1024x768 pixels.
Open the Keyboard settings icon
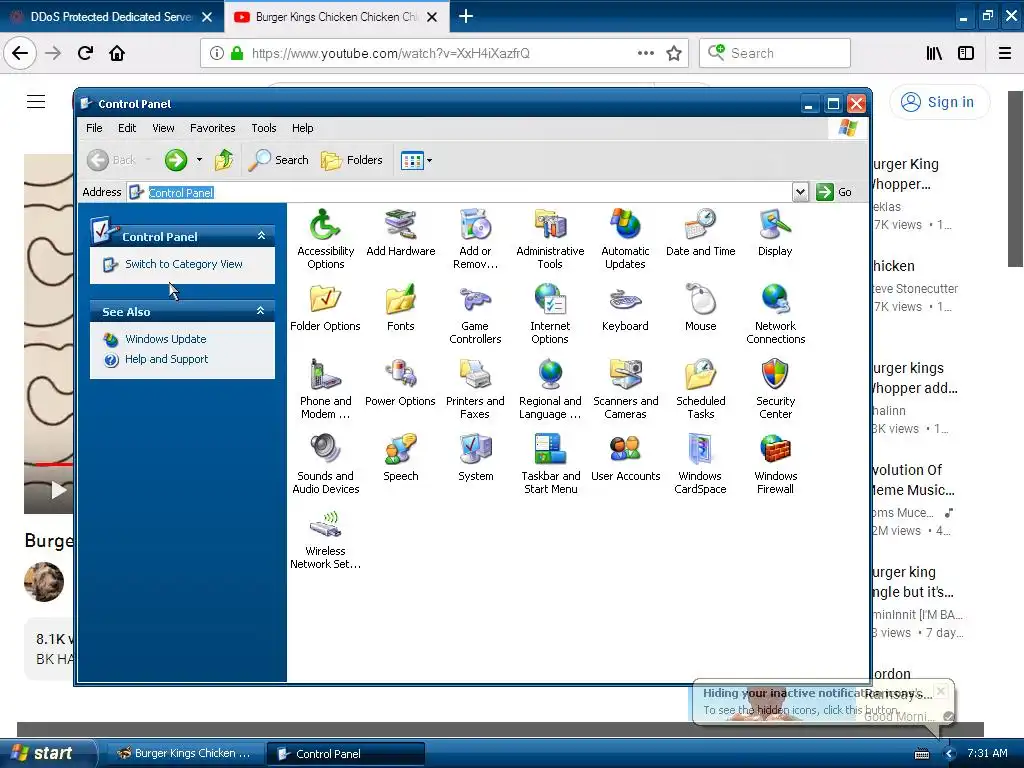[625, 308]
